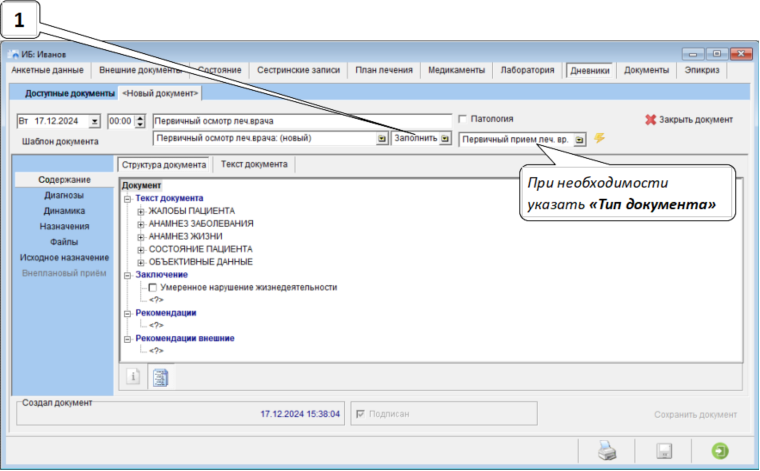Click the printer icon in bottom bar

608,450
